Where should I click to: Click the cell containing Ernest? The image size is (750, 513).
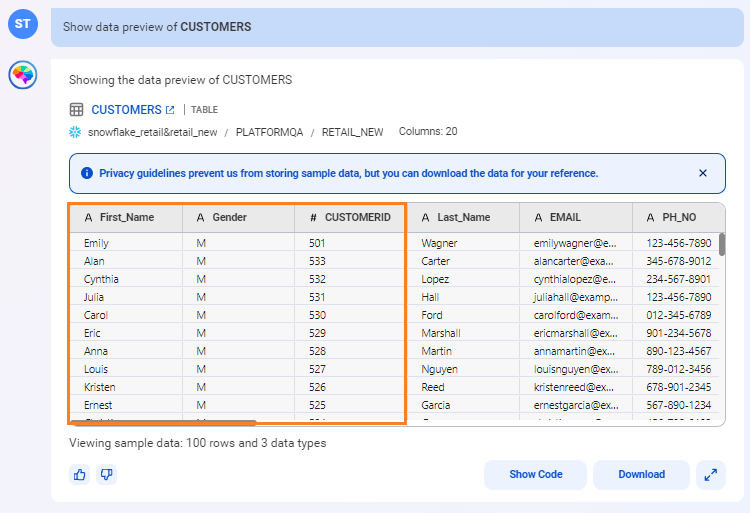pyautogui.click(x=126, y=405)
